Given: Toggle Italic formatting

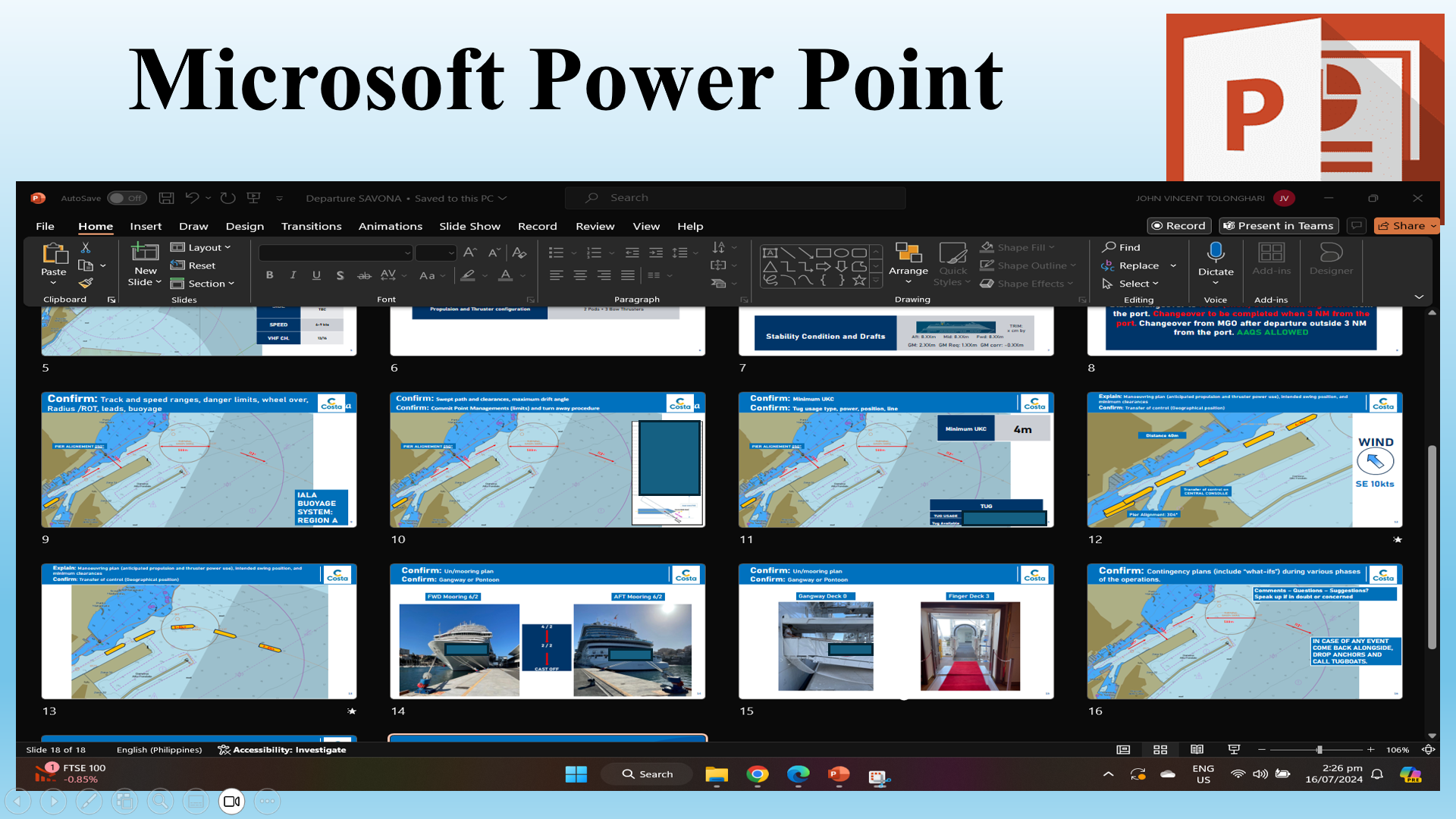Looking at the screenshot, I should pos(293,275).
